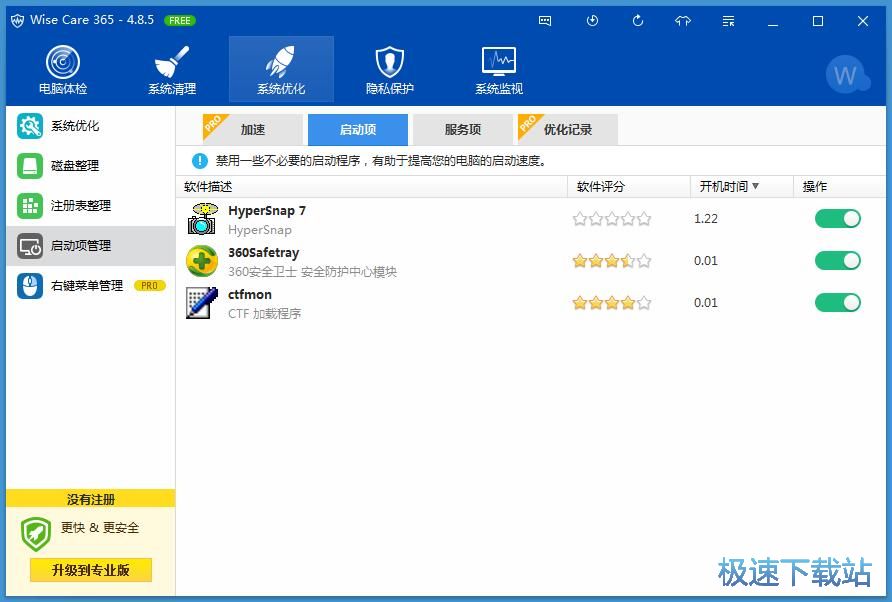Screen dimensions: 892x602
Task: Open the 系统监视 (System Monitor) section
Action: pos(497,68)
